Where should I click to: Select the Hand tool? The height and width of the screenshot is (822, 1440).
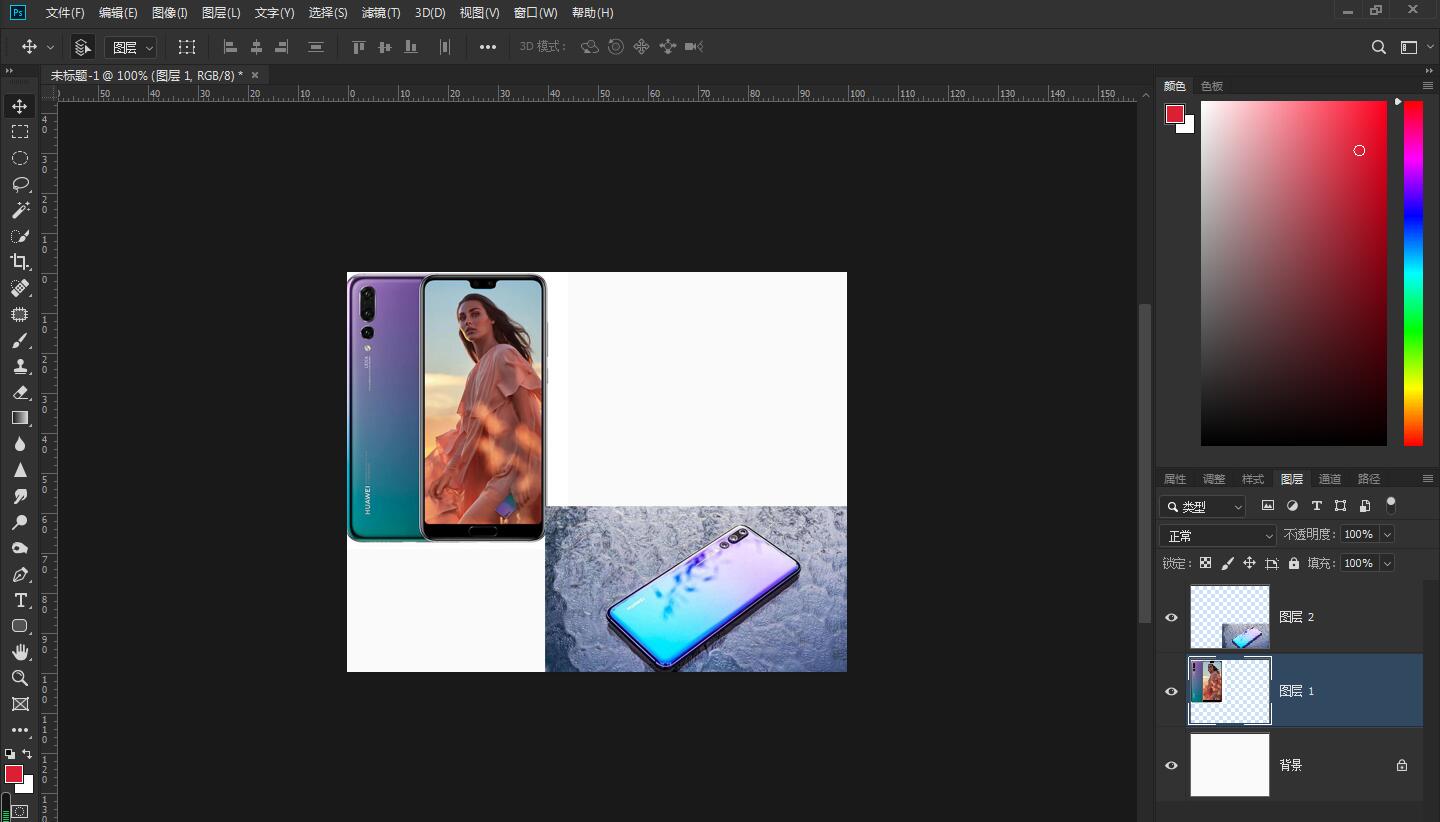point(20,652)
